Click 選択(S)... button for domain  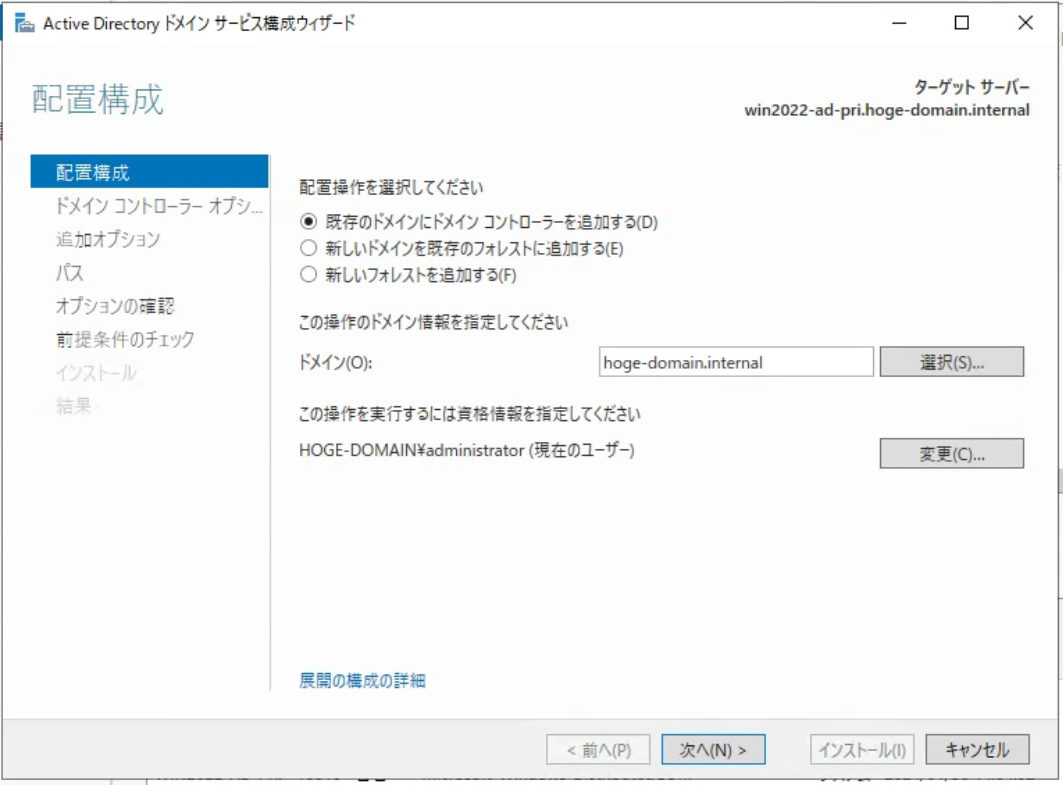coord(952,362)
